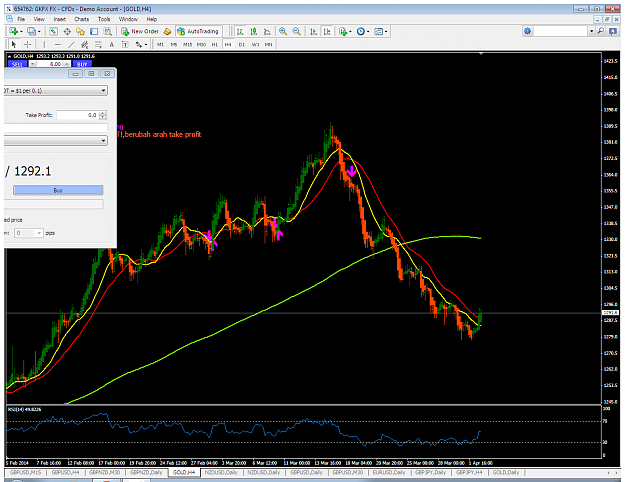Switch timeframe to M1
This screenshot has height=482, width=625.
coord(160,45)
